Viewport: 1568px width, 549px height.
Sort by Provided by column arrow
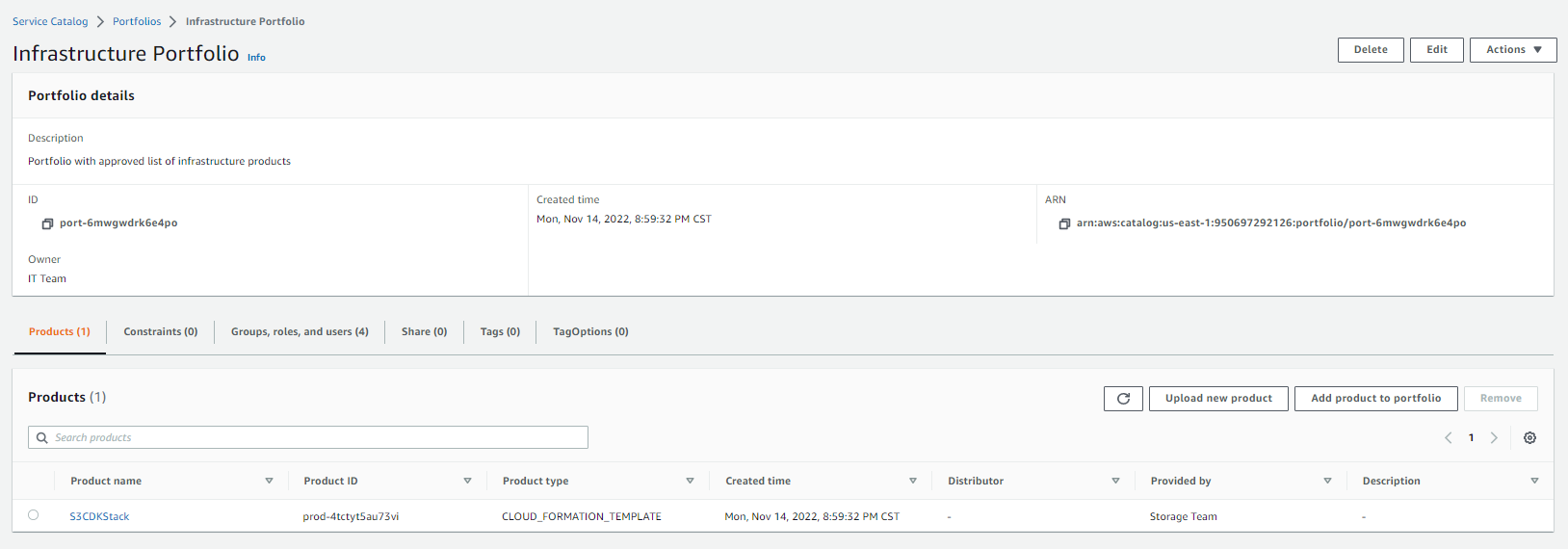1327,481
